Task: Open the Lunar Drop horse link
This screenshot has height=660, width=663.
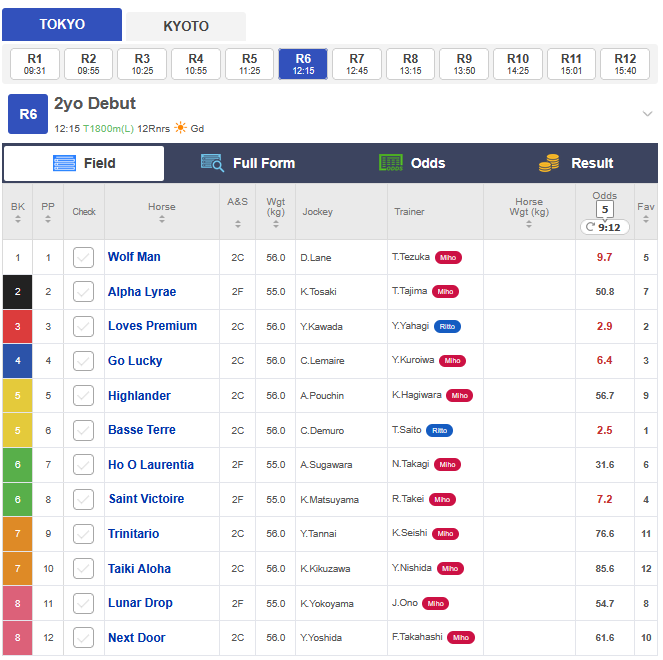Action: 140,603
